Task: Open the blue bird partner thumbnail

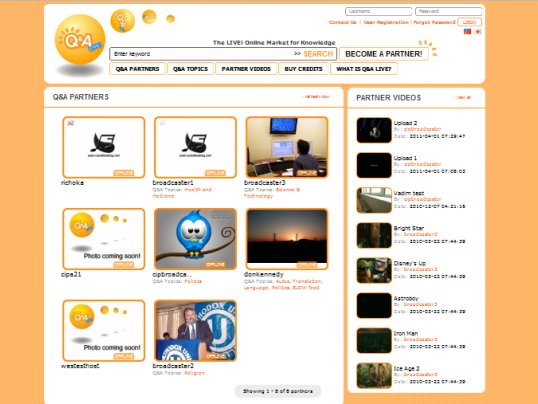Action: point(195,239)
